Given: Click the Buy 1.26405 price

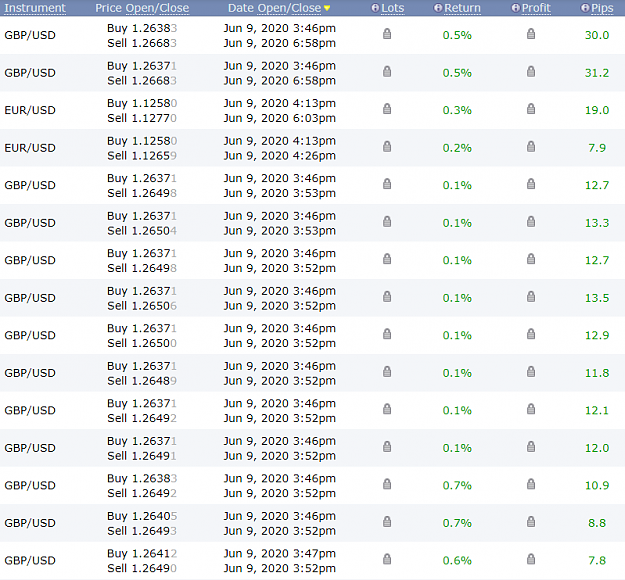Looking at the screenshot, I should 142,516.
